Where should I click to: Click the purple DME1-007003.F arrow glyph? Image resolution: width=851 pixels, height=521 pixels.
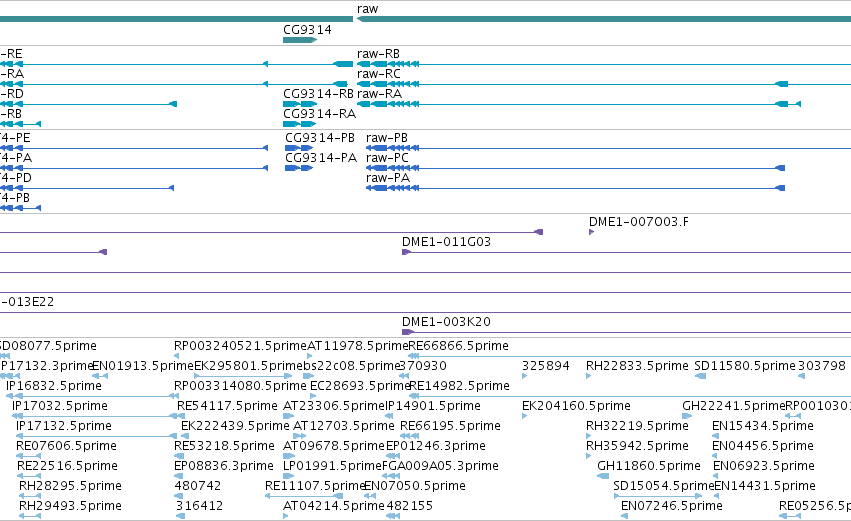[x=592, y=232]
